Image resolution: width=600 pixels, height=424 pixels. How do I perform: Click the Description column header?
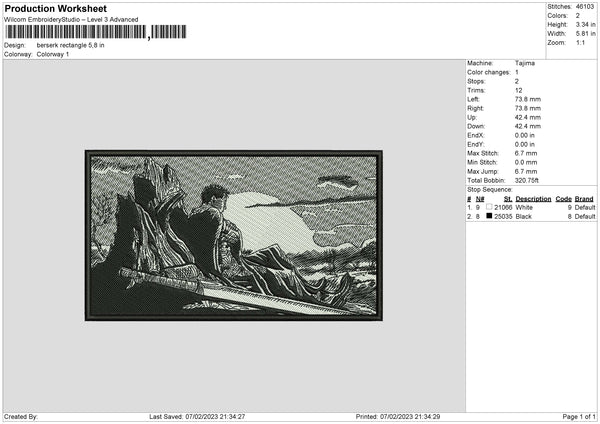[x=533, y=199]
